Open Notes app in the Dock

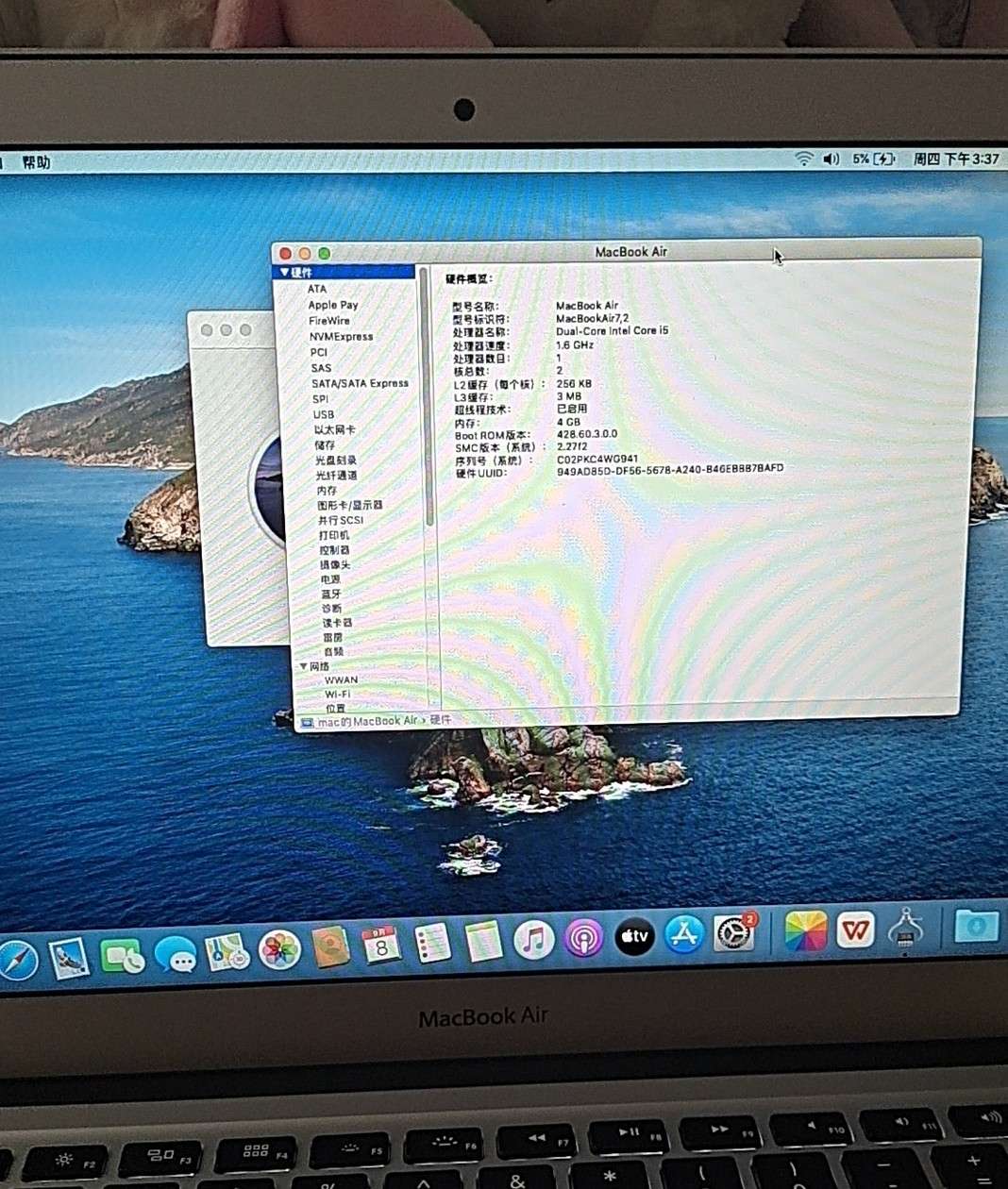click(483, 941)
